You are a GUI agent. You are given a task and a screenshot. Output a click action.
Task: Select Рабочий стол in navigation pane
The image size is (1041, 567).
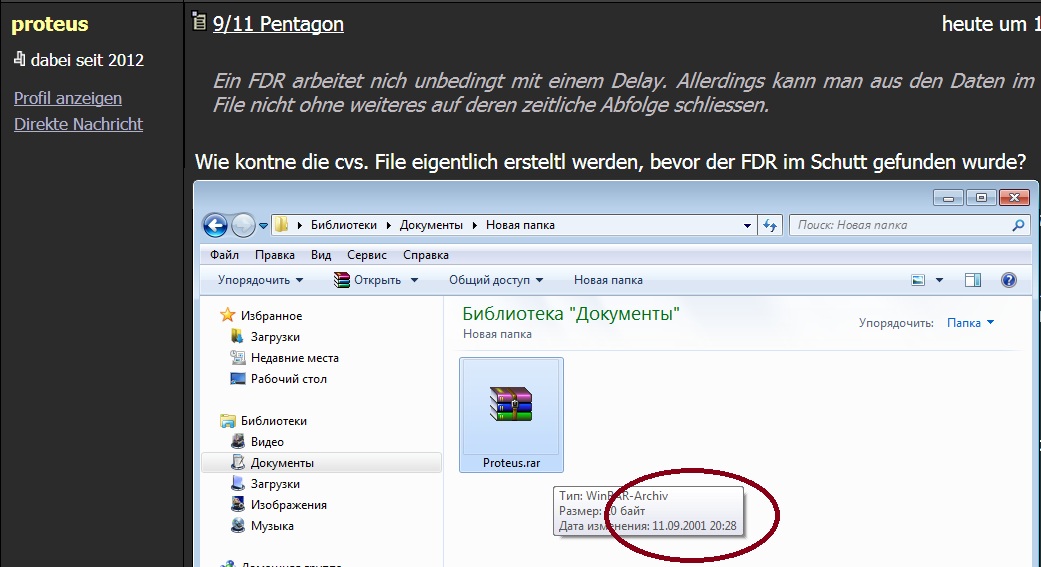coord(288,379)
